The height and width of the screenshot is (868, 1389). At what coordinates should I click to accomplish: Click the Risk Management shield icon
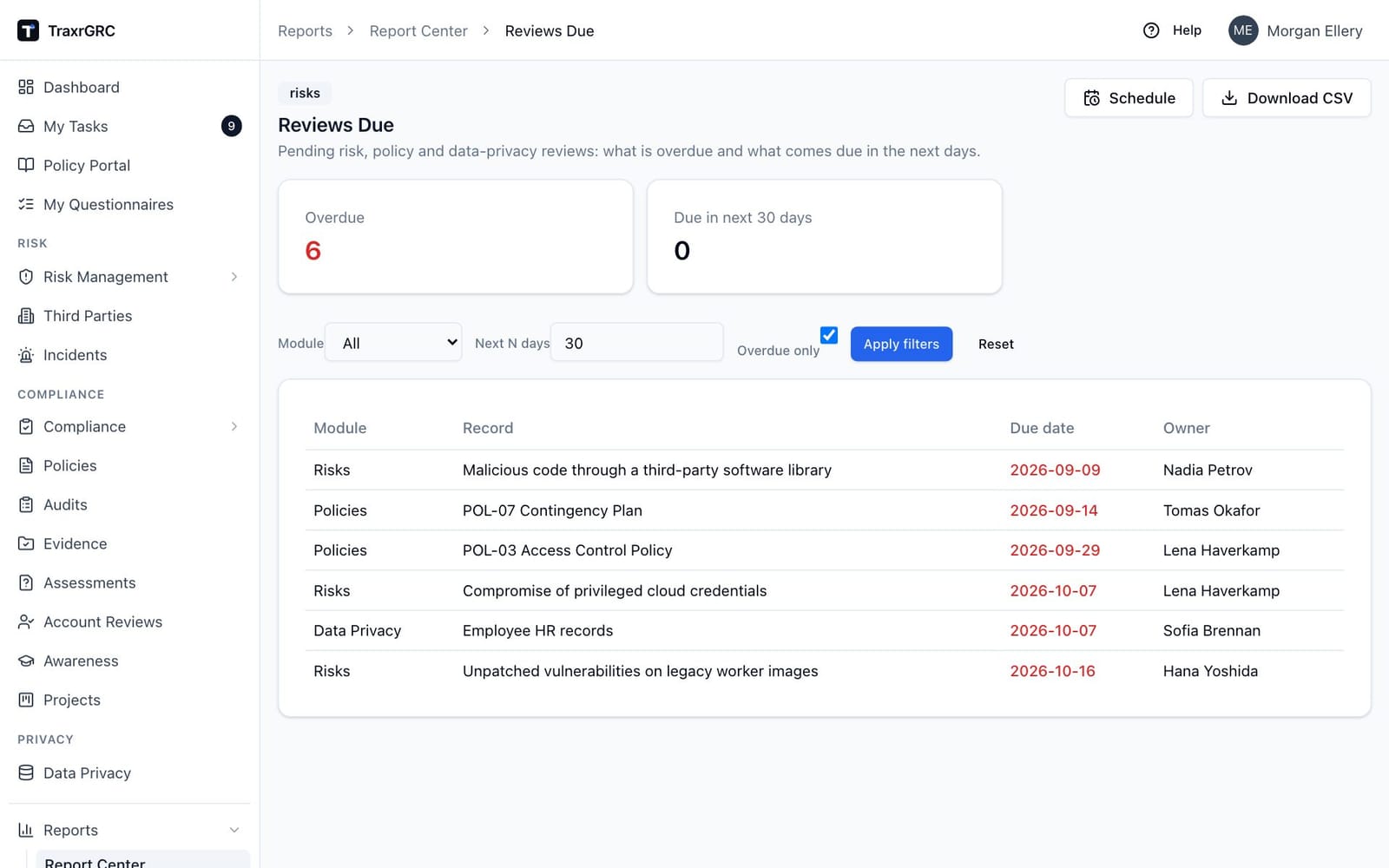(26, 277)
